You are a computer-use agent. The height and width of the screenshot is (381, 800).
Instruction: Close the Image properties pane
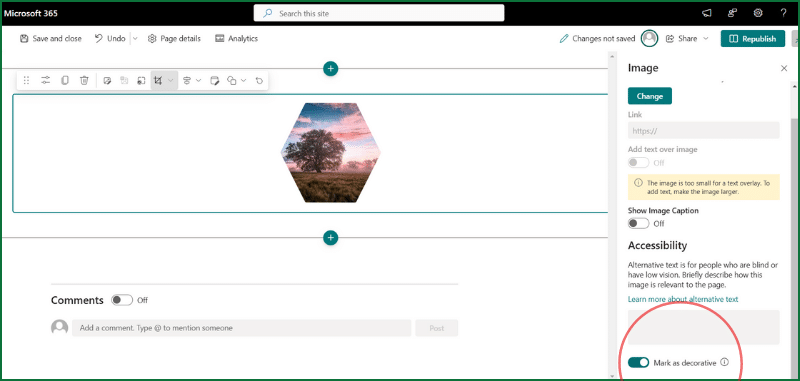(784, 68)
